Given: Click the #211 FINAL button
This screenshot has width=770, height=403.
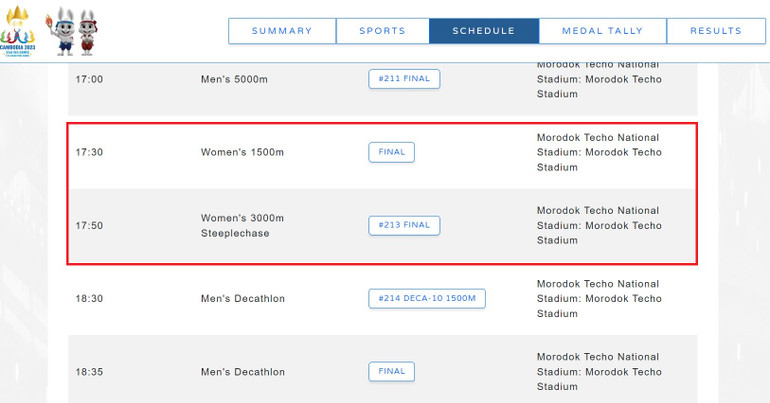Looking at the screenshot, I should pos(404,79).
